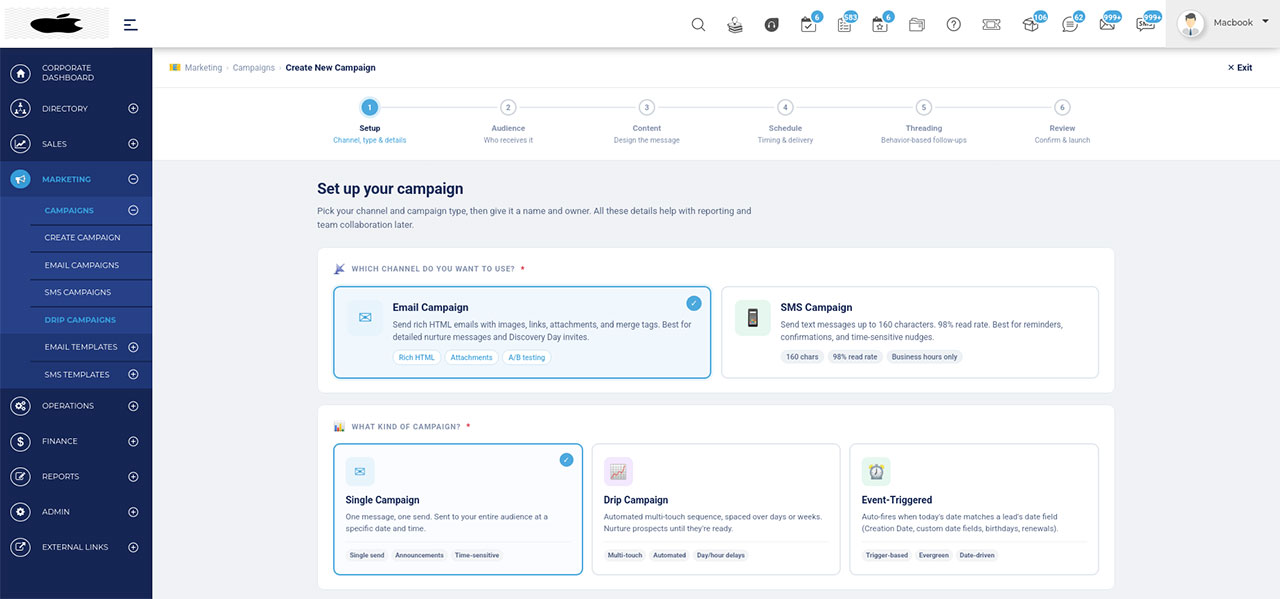Viewport: 1280px width, 599px height.
Task: Click the Marketing megaphone sidebar icon
Action: (x=21, y=180)
